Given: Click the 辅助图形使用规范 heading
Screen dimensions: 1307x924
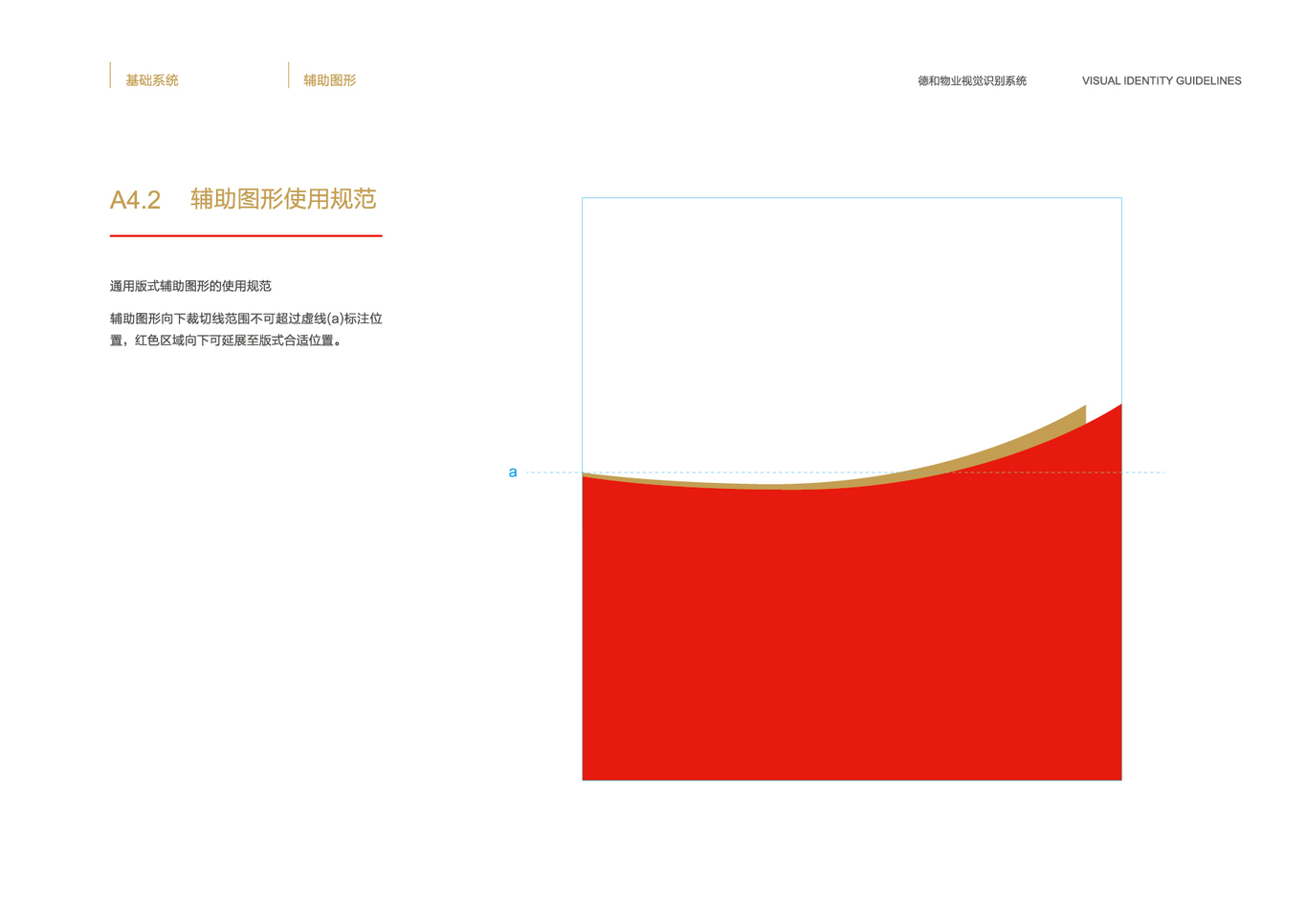Looking at the screenshot, I should tap(283, 199).
